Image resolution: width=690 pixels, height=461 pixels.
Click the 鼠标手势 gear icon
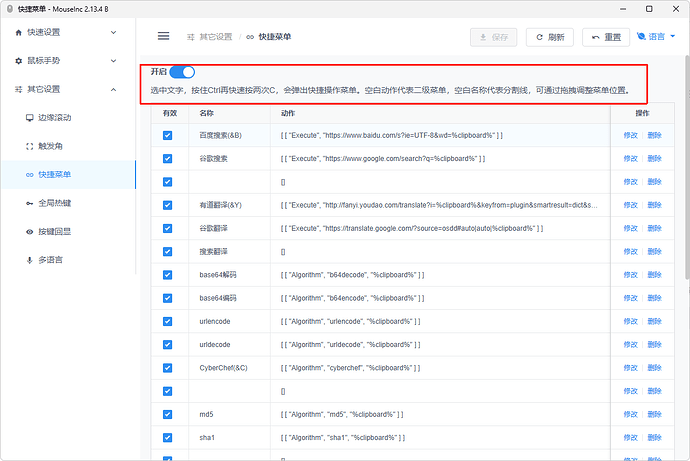point(18,61)
